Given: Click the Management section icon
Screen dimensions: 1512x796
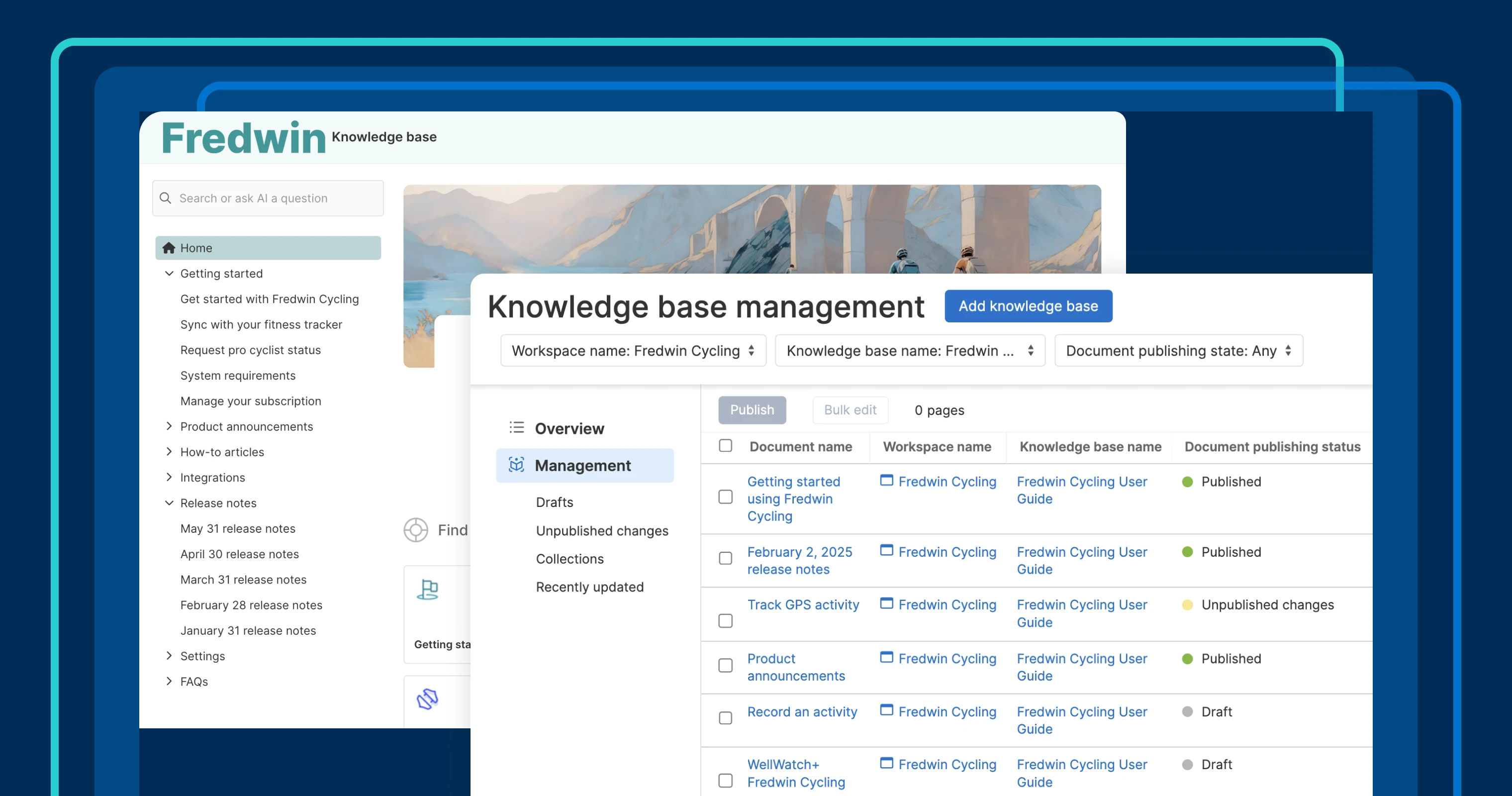Looking at the screenshot, I should click(x=516, y=465).
